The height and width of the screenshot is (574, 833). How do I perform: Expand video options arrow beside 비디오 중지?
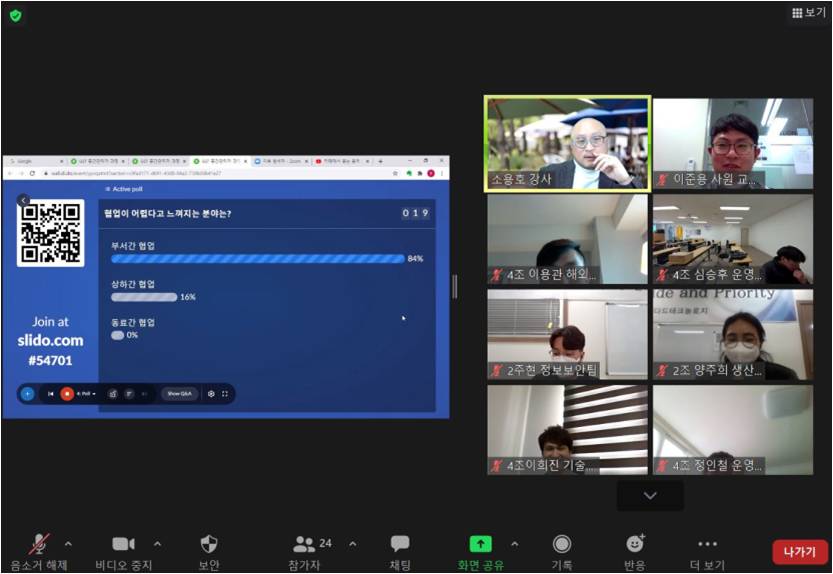[157, 544]
